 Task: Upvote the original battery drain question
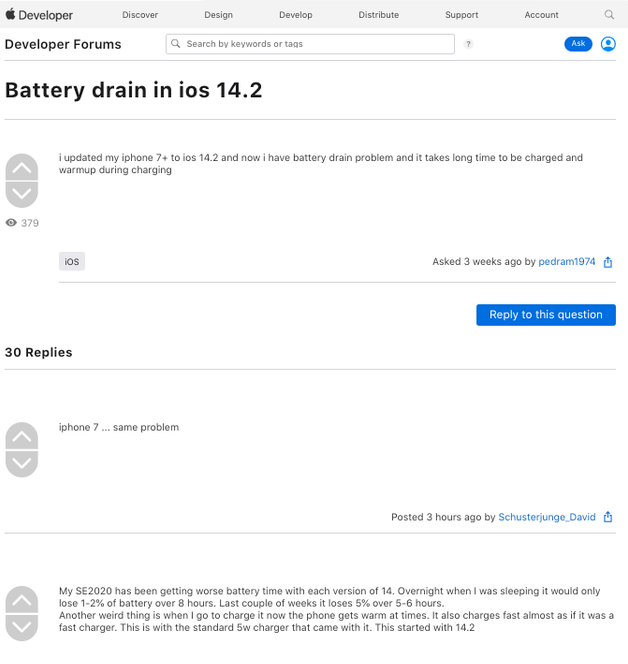tap(22, 168)
